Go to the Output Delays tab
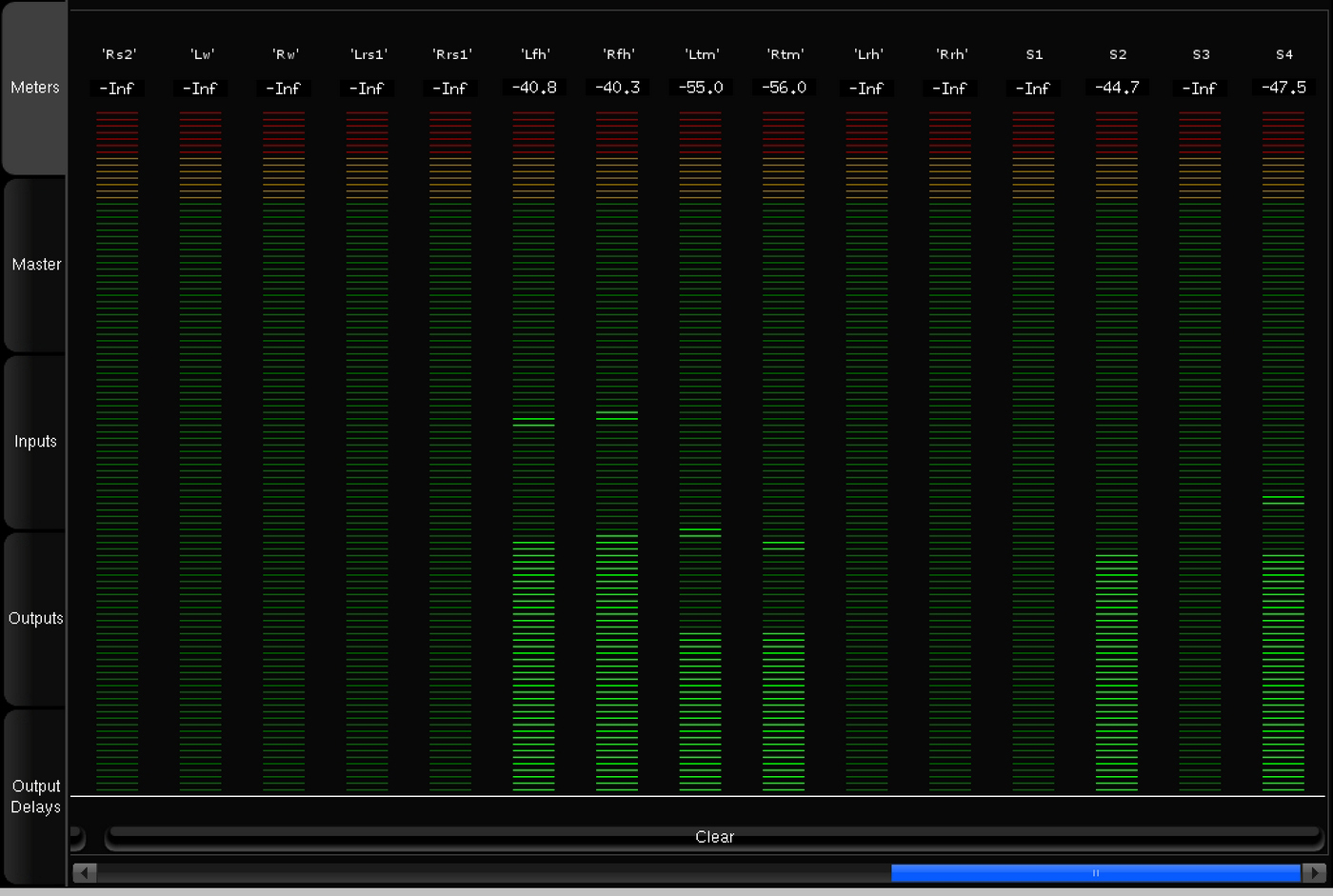This screenshot has width=1333, height=896. 35,796
